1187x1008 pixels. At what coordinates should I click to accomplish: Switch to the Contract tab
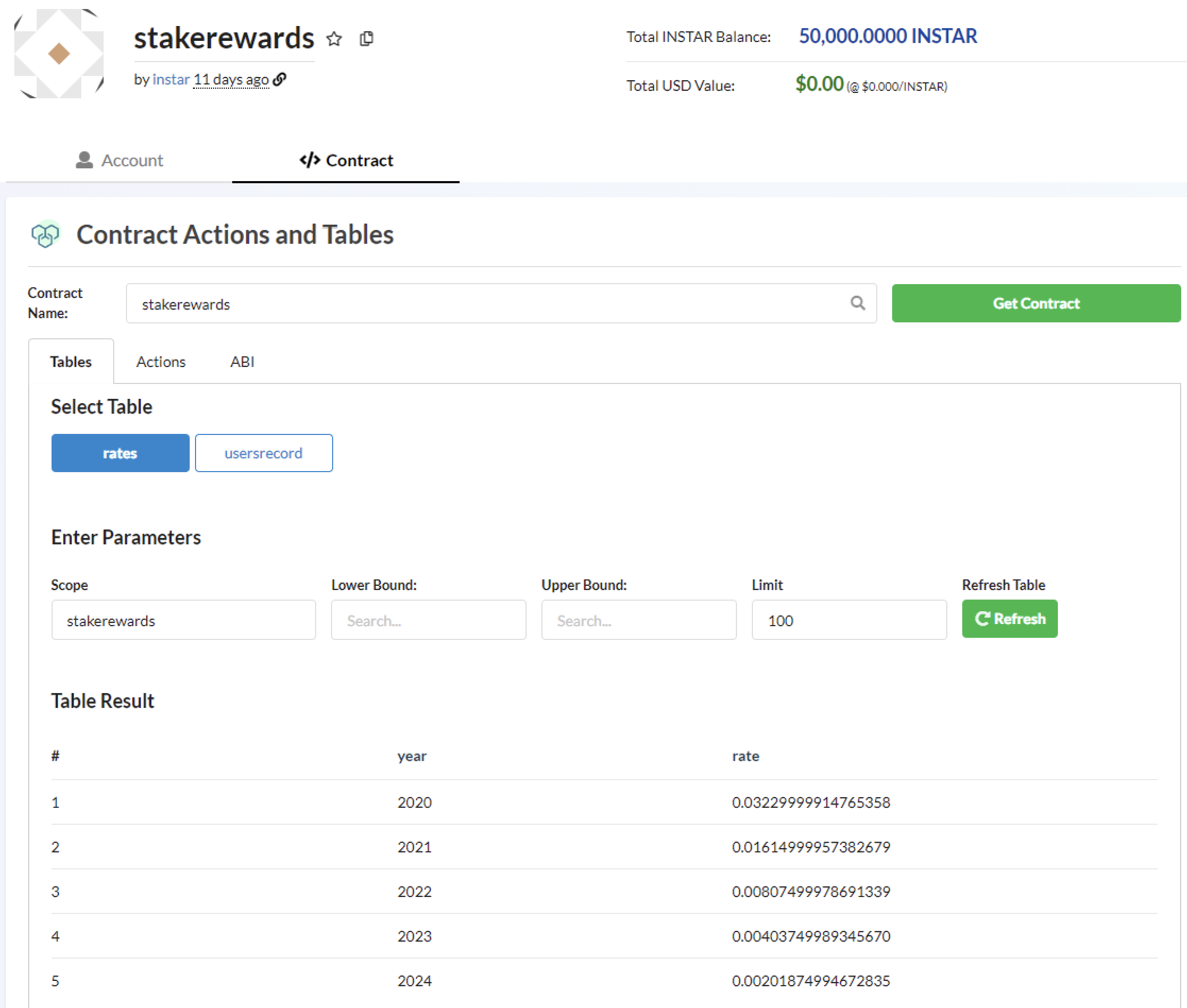click(346, 160)
